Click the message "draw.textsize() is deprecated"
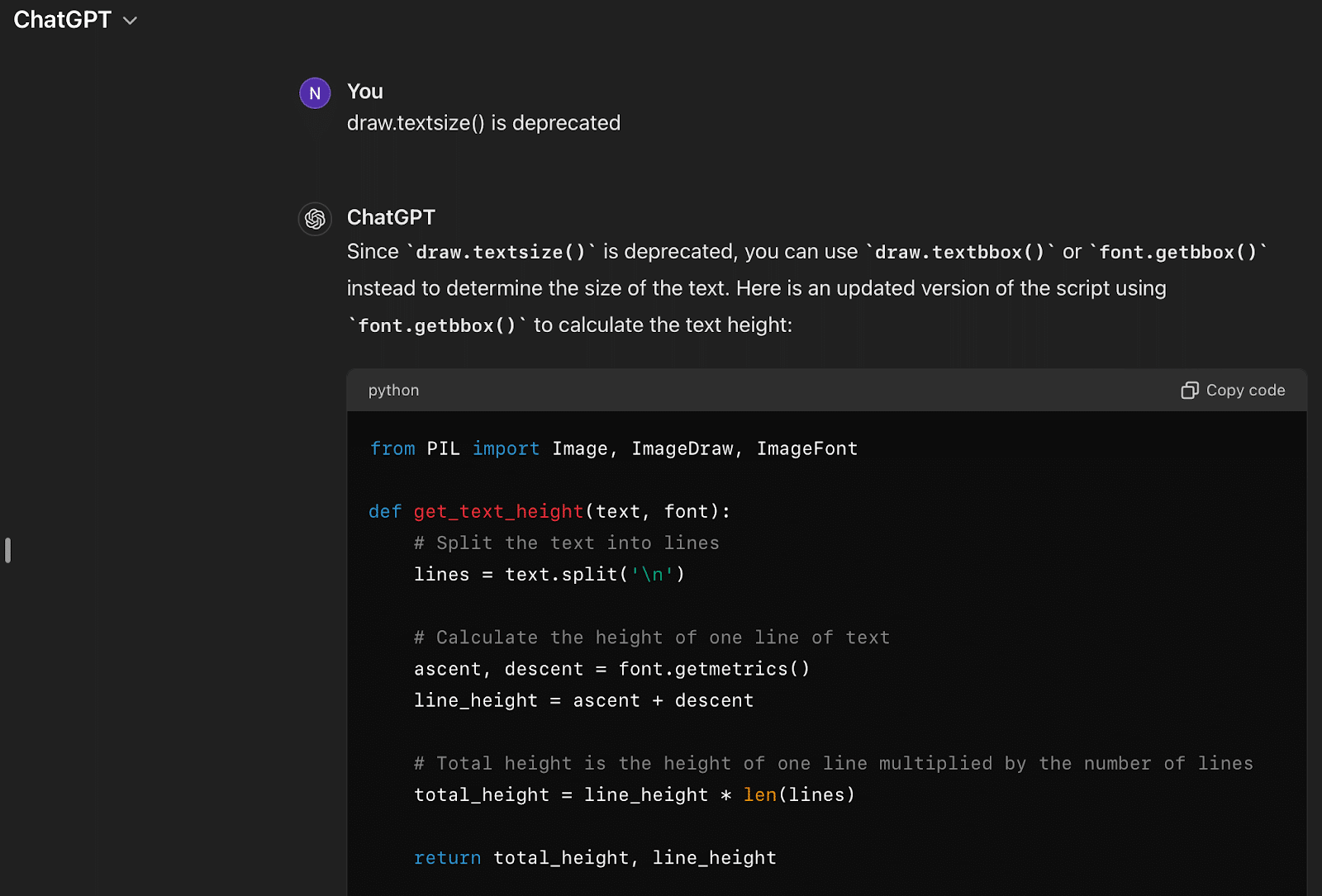 click(x=483, y=123)
